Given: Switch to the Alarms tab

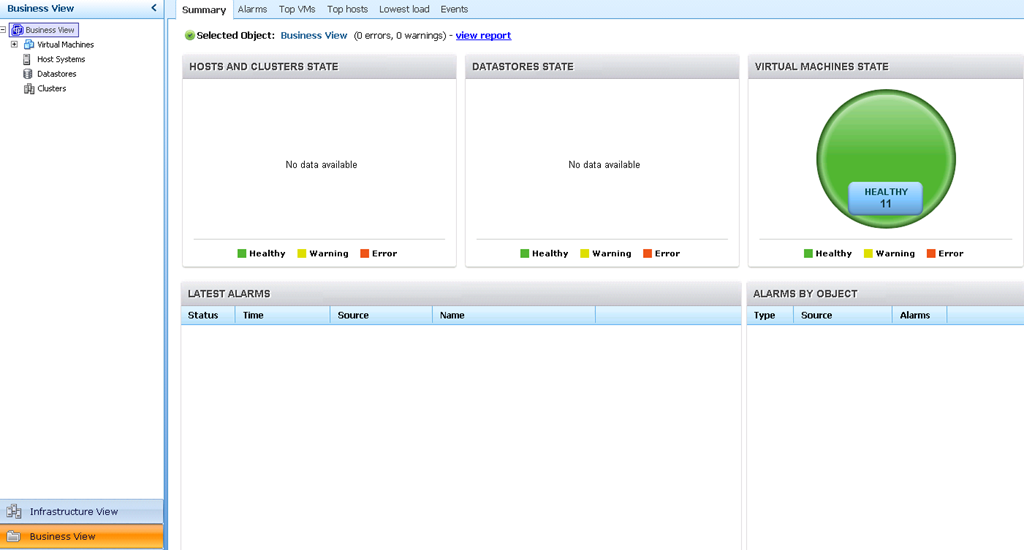Looking at the screenshot, I should tap(252, 9).
